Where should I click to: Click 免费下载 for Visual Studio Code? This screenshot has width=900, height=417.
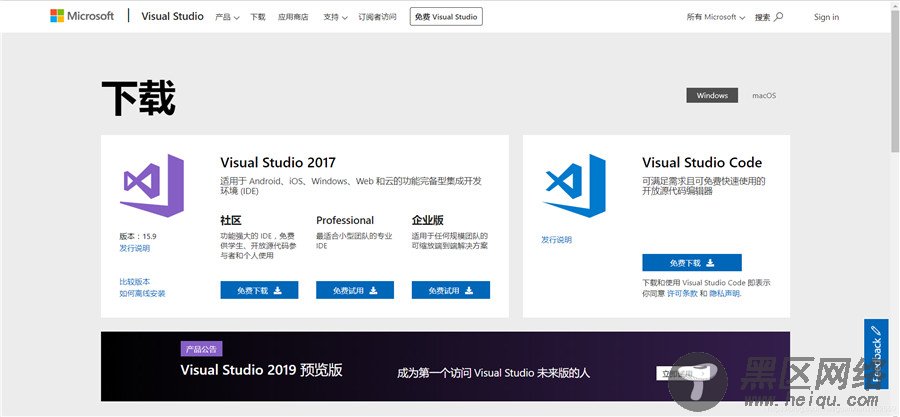692,263
